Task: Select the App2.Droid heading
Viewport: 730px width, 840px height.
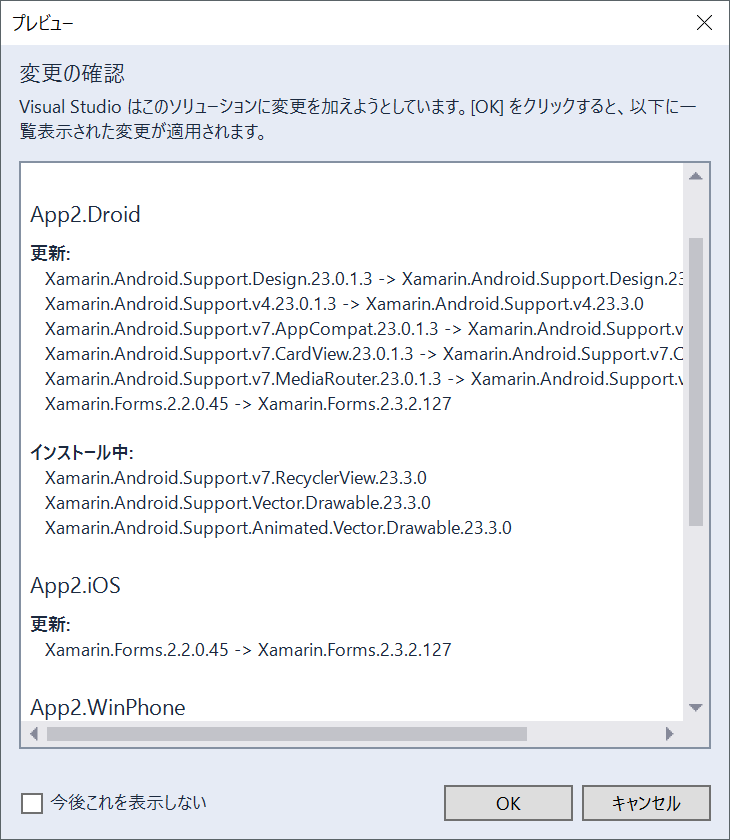Action: pyautogui.click(x=85, y=214)
